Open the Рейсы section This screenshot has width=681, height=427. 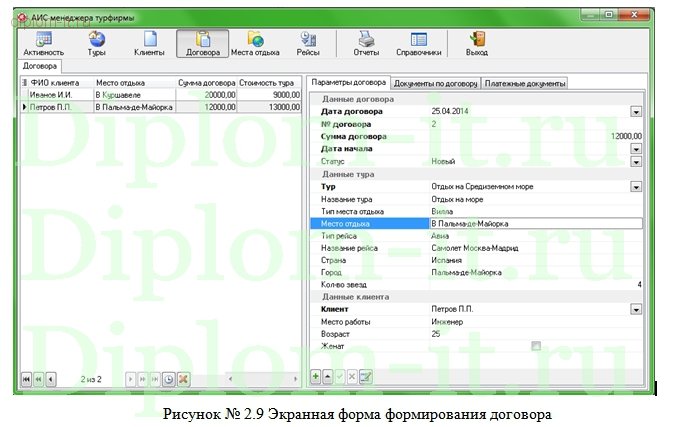click(308, 43)
